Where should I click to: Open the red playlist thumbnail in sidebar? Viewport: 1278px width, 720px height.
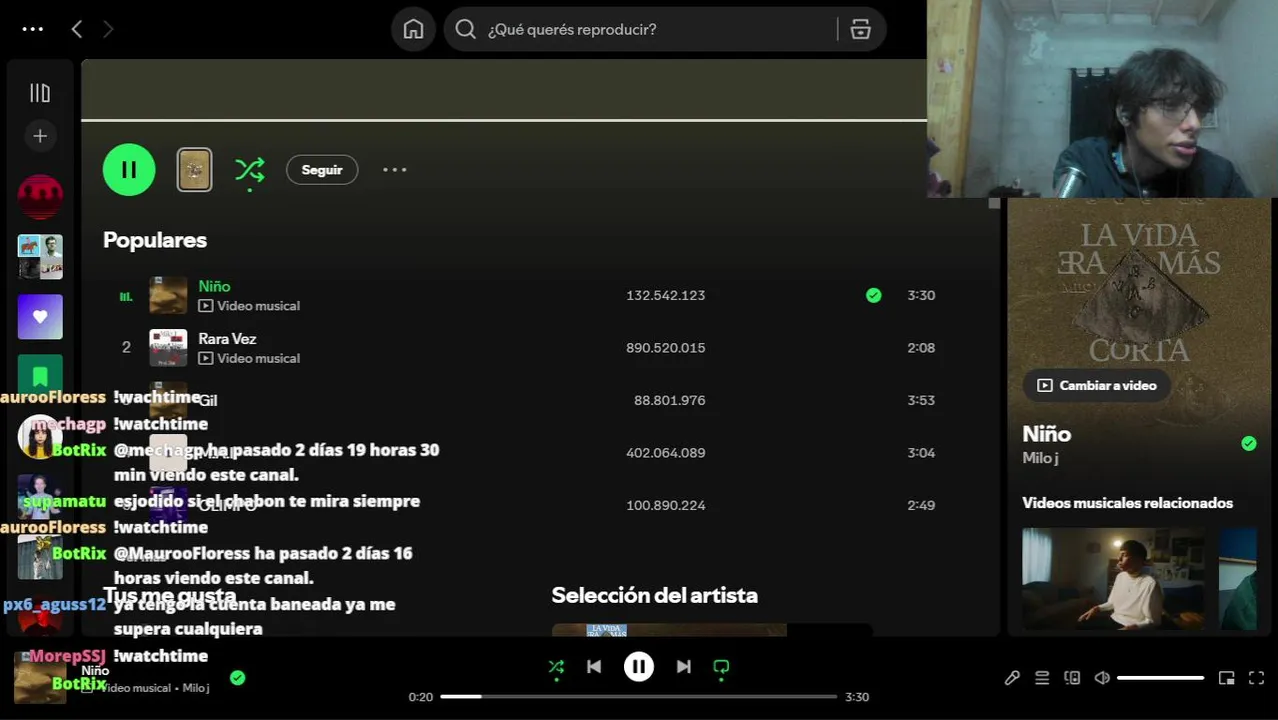(x=40, y=197)
